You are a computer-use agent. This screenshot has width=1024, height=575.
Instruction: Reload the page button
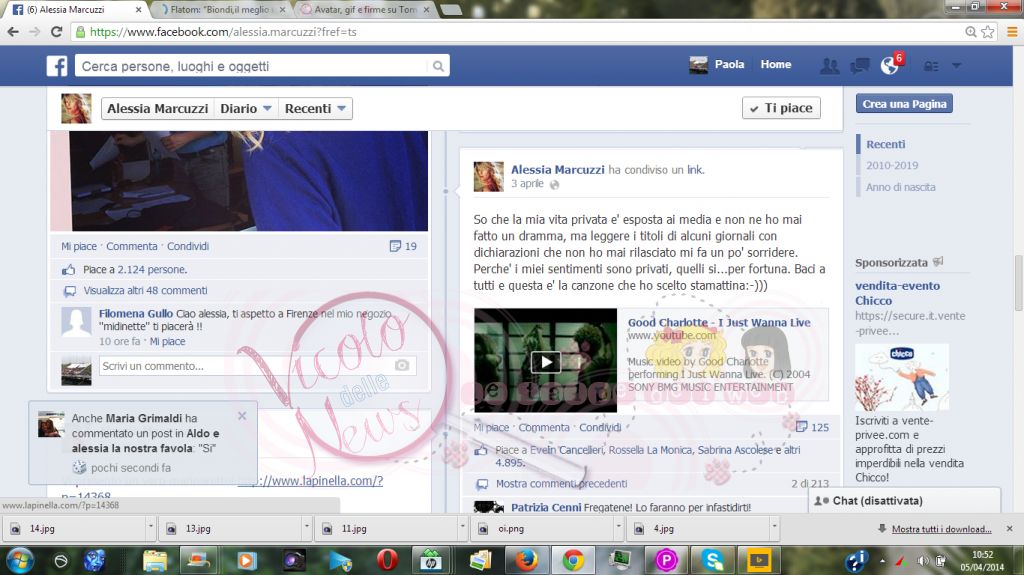tap(56, 31)
